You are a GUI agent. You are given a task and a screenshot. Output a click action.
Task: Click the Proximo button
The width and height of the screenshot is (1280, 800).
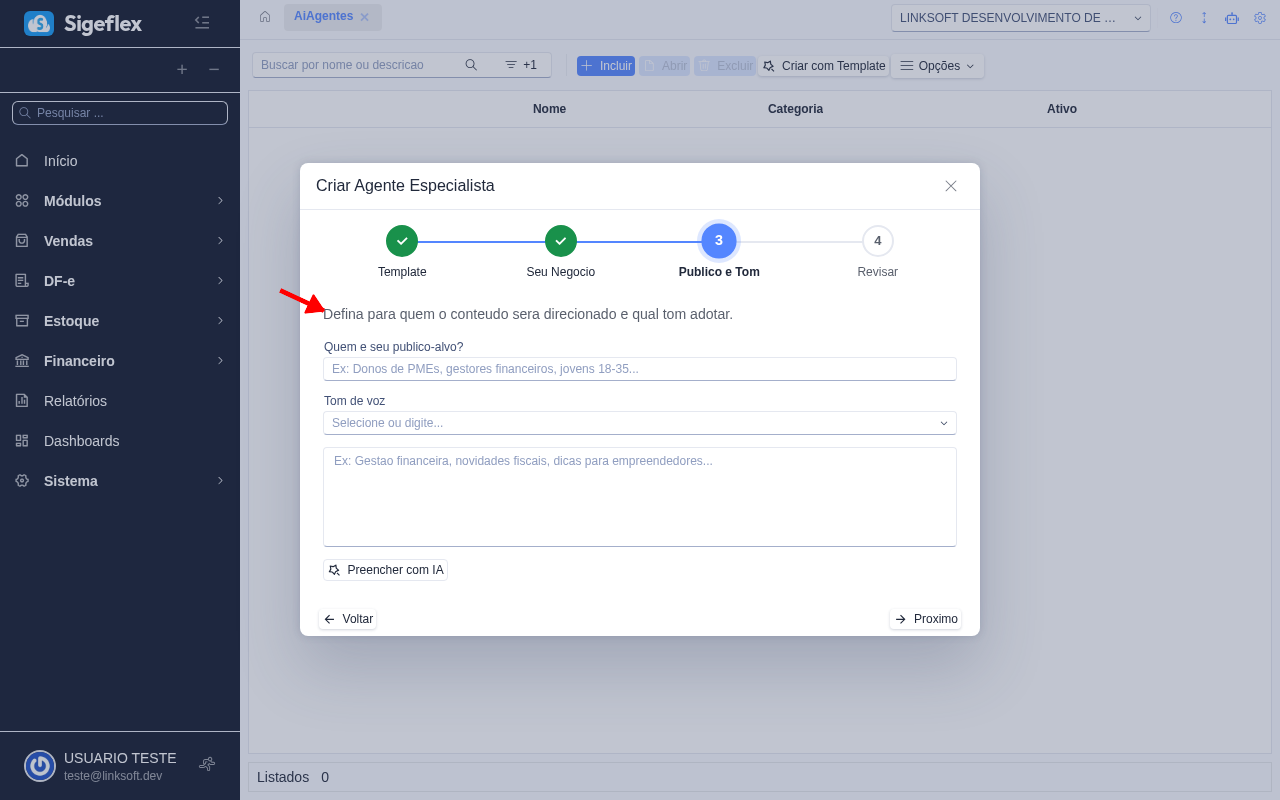coord(926,619)
